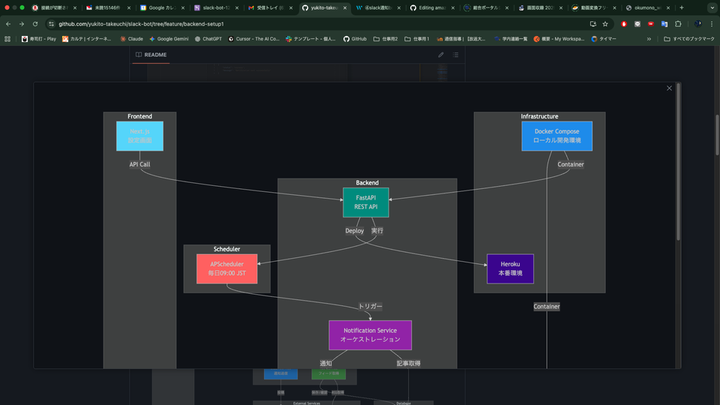
Task: Close the diagram preview with the X
Action: [x=669, y=89]
